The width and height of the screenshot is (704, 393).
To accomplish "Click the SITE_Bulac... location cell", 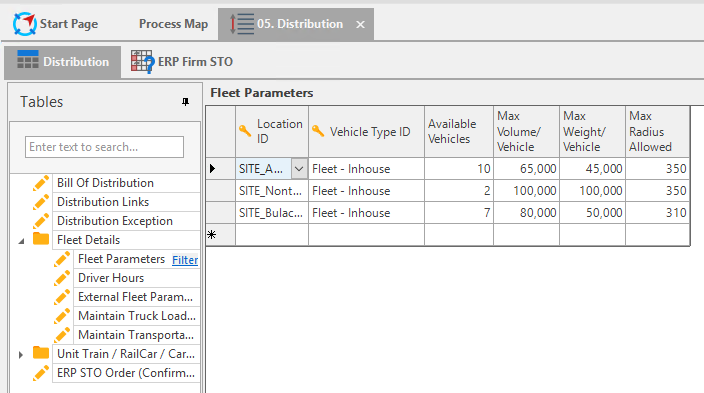I will (x=272, y=213).
